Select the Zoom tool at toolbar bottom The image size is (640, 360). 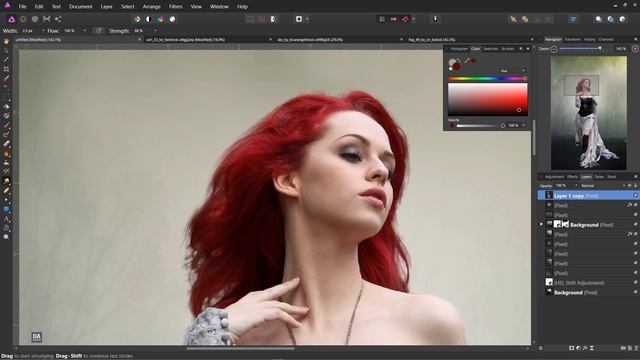pyautogui.click(x=6, y=237)
